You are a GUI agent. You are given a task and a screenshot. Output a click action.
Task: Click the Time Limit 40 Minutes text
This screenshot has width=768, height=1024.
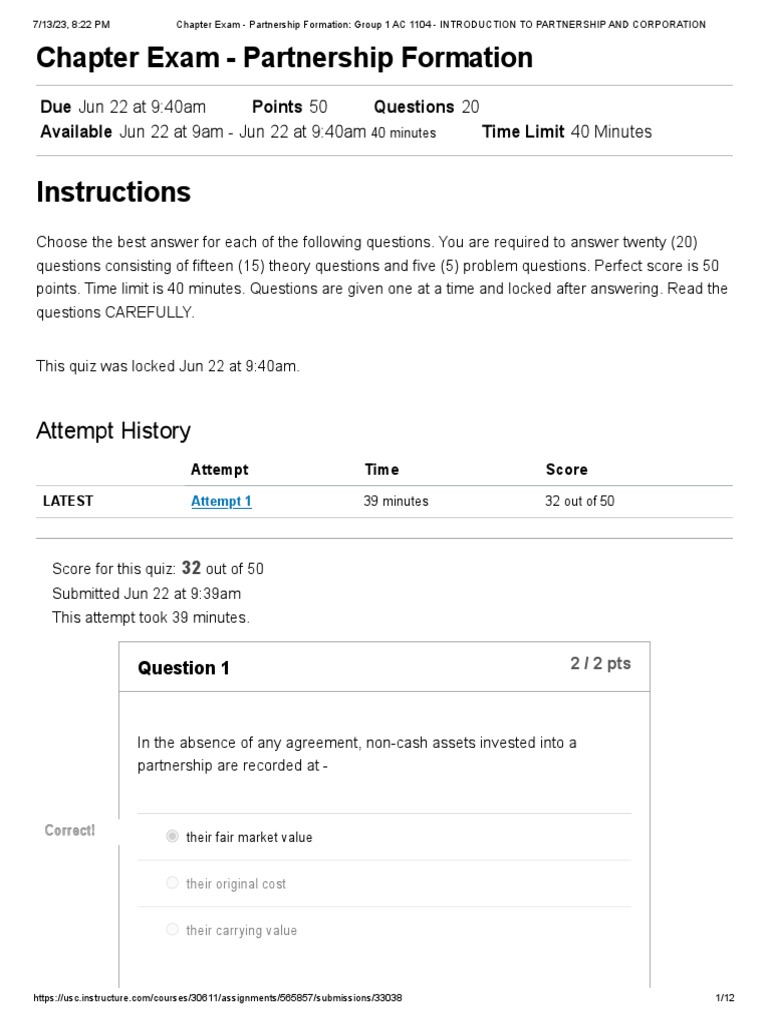(567, 132)
